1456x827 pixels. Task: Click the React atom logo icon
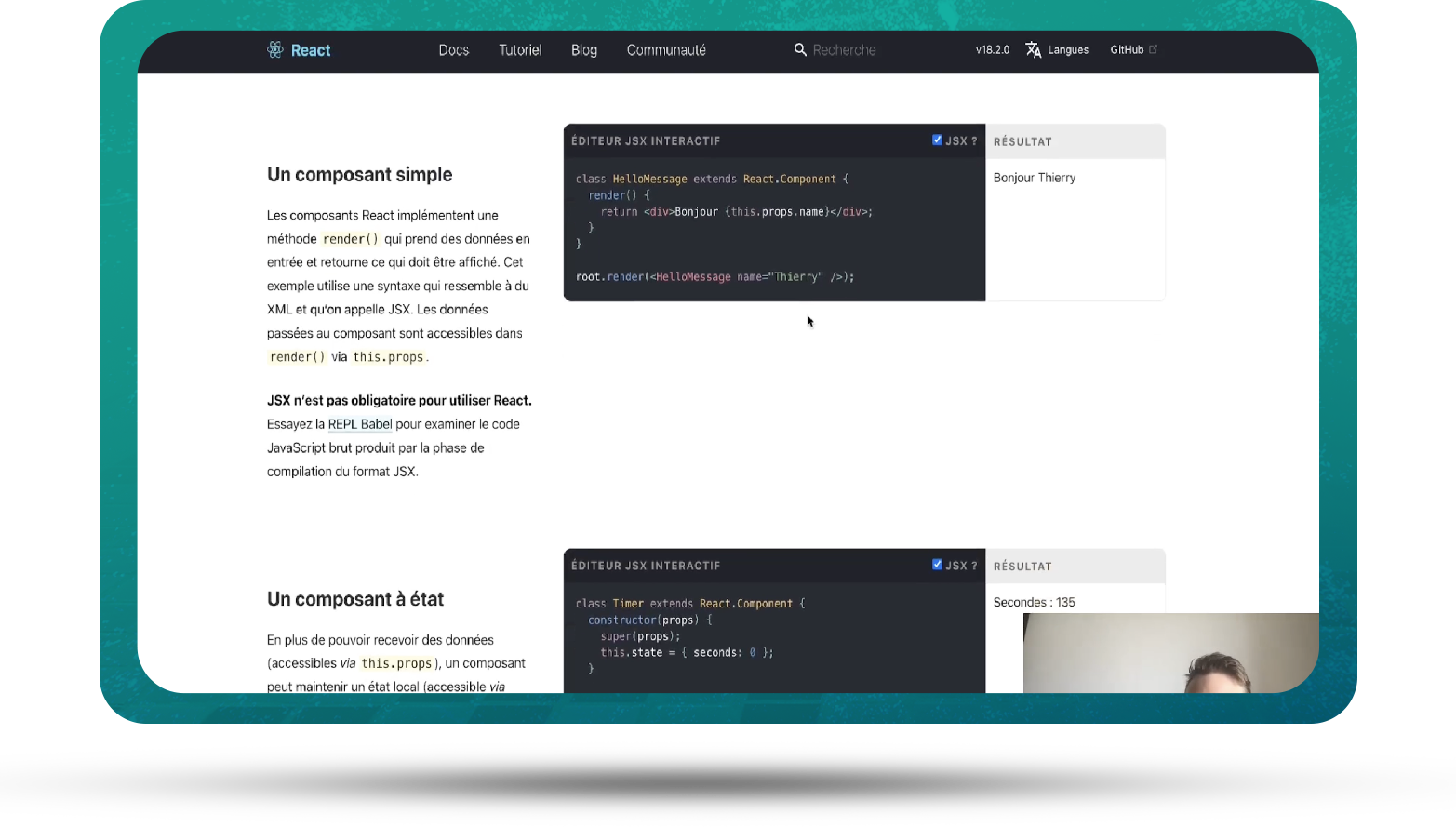tap(275, 50)
